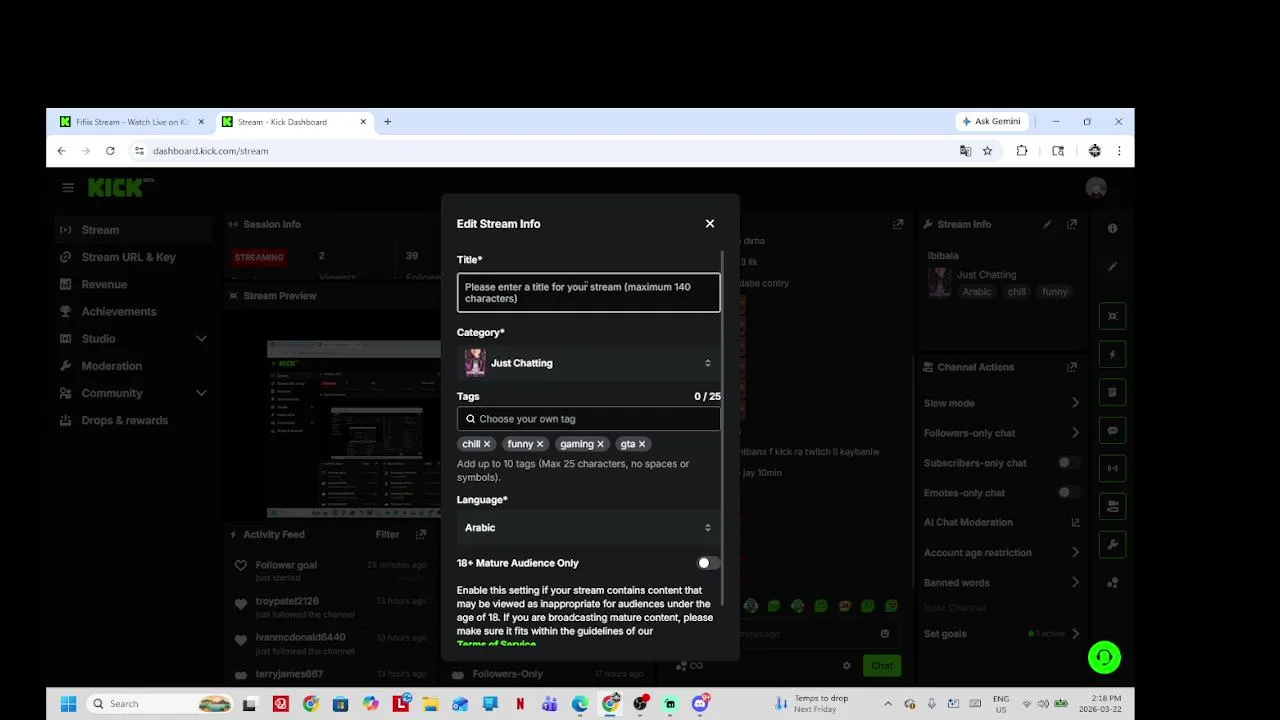
Task: Switch to the Fifiix Stream browser tab
Action: click(132, 122)
